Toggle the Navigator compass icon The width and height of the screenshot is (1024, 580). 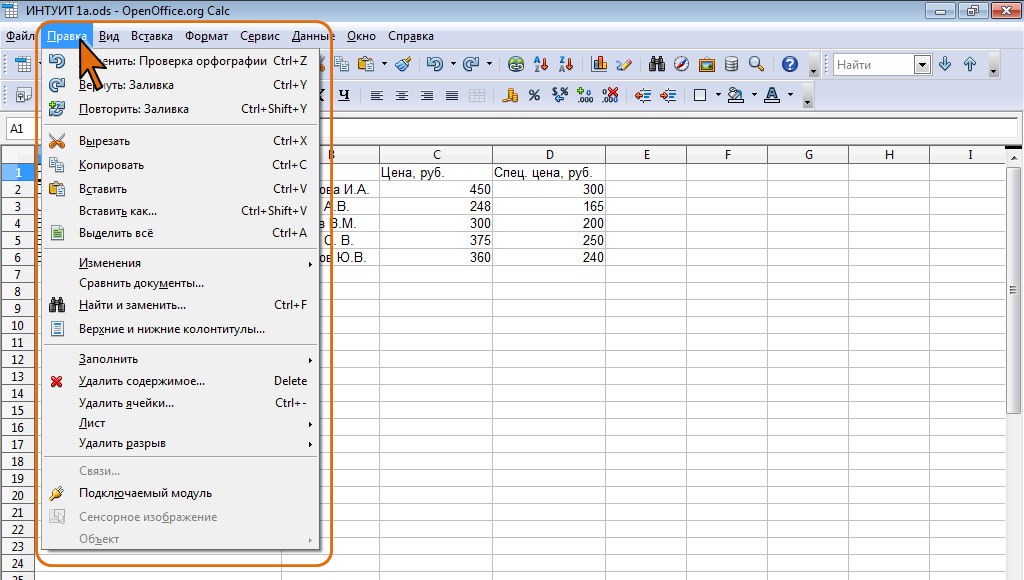[x=681, y=64]
